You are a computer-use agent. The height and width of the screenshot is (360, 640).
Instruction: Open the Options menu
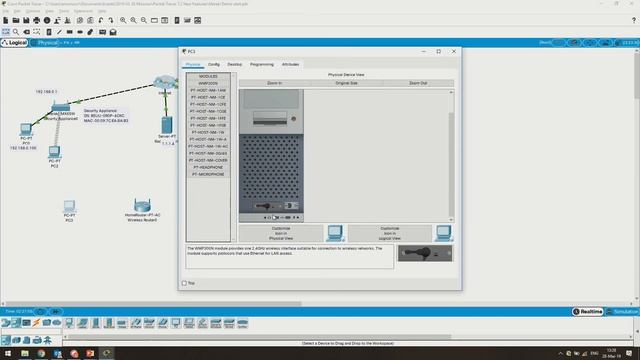pos(33,11)
